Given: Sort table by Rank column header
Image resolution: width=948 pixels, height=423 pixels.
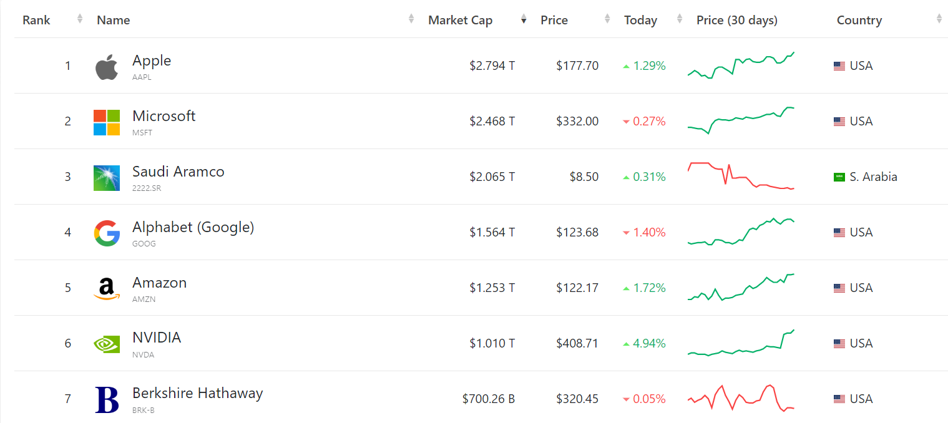Looking at the screenshot, I should [x=37, y=20].
